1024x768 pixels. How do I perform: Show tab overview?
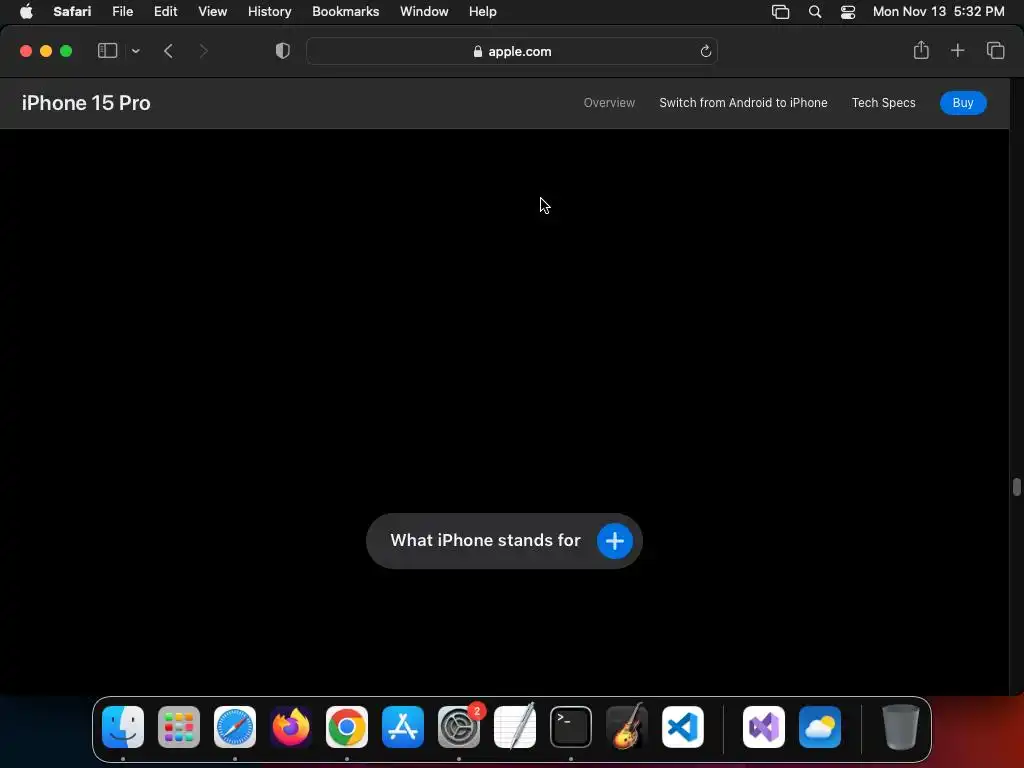tap(995, 50)
